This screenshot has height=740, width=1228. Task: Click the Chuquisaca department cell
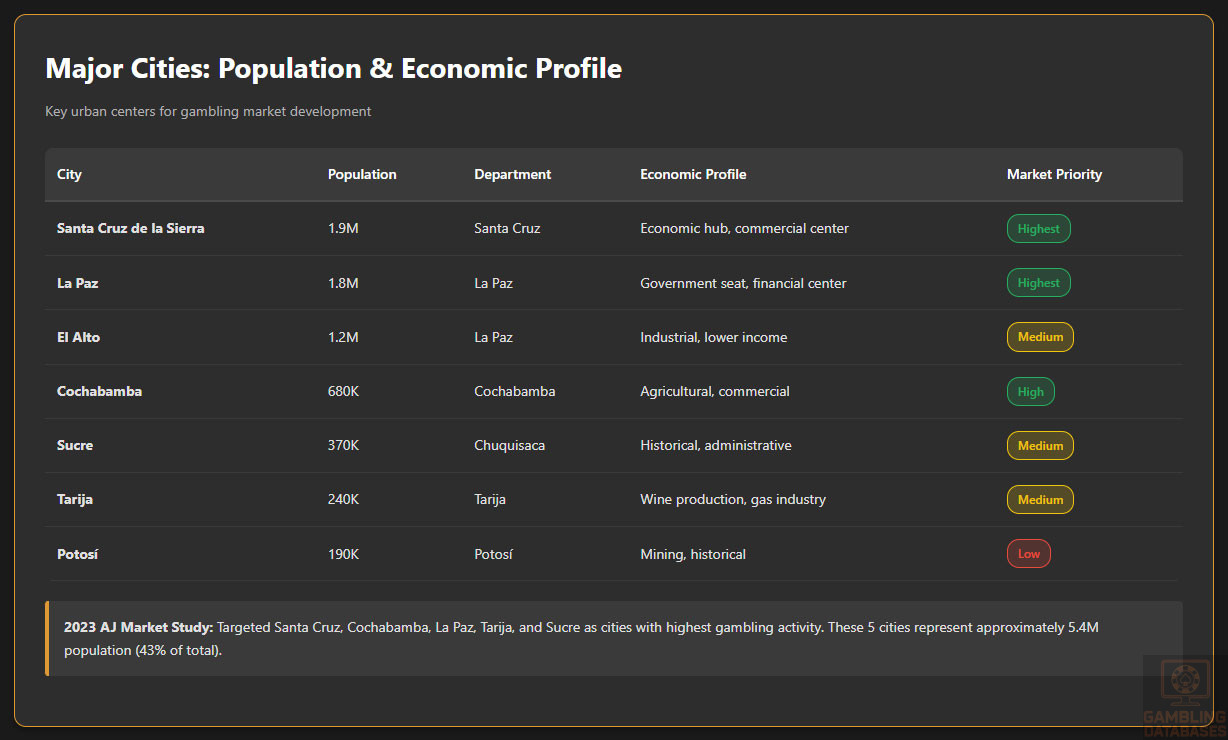pos(509,445)
